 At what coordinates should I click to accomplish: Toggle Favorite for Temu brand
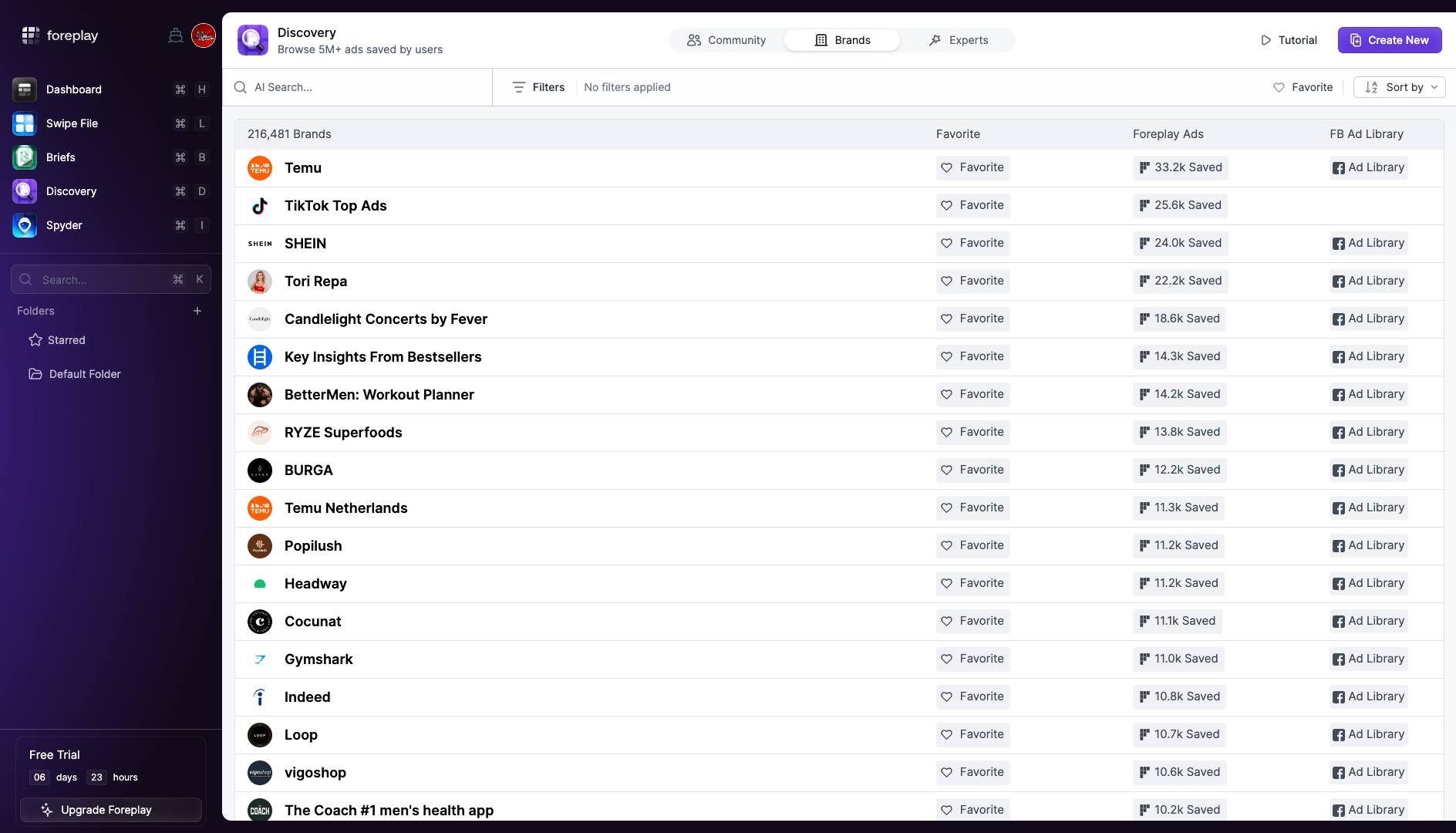pos(972,167)
